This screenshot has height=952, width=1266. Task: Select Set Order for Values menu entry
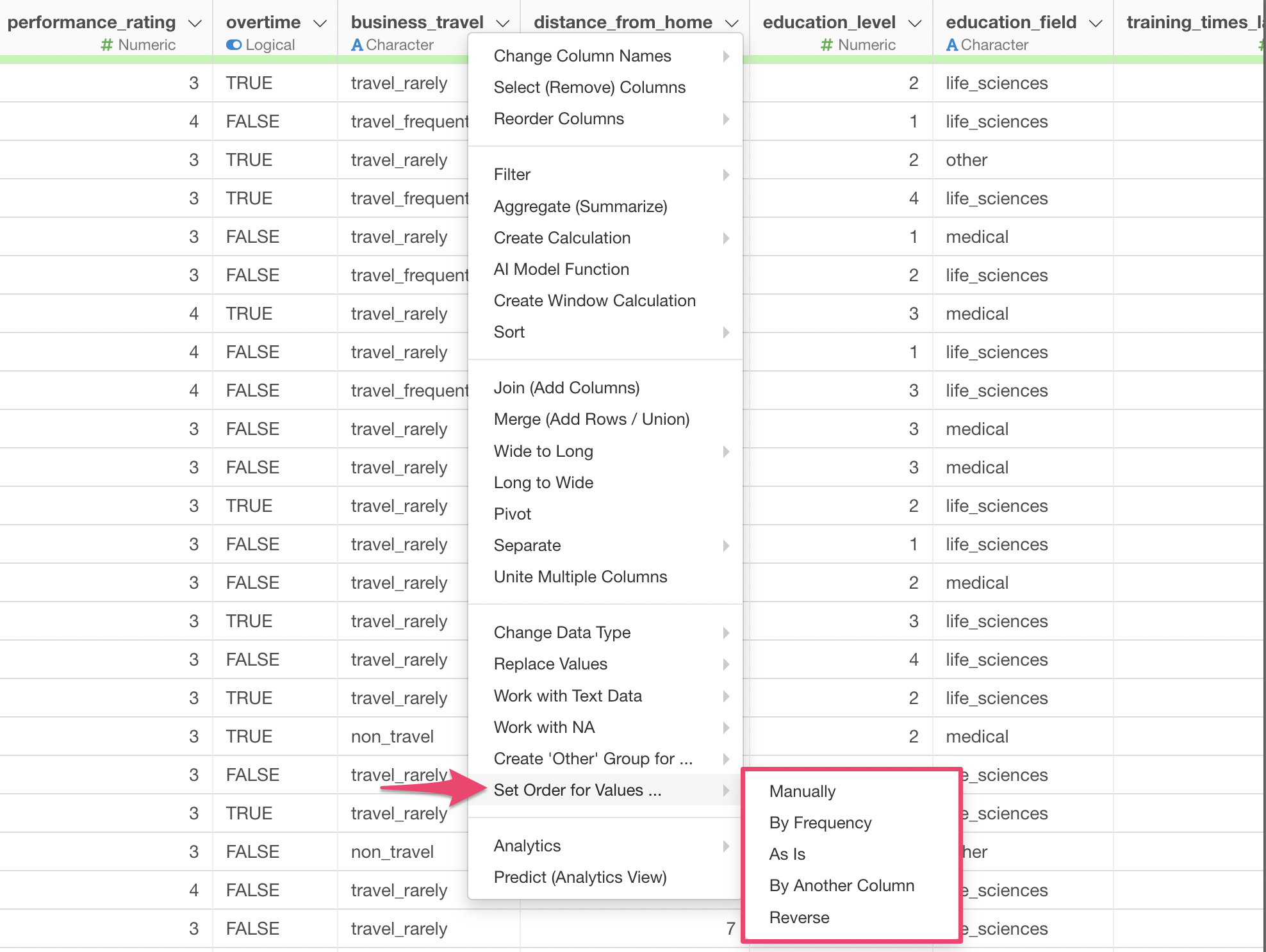click(577, 790)
